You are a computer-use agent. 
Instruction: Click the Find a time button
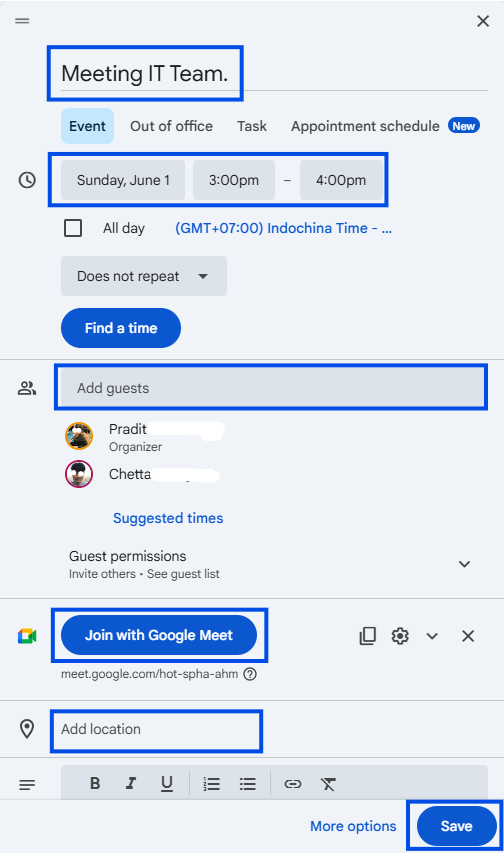(121, 328)
